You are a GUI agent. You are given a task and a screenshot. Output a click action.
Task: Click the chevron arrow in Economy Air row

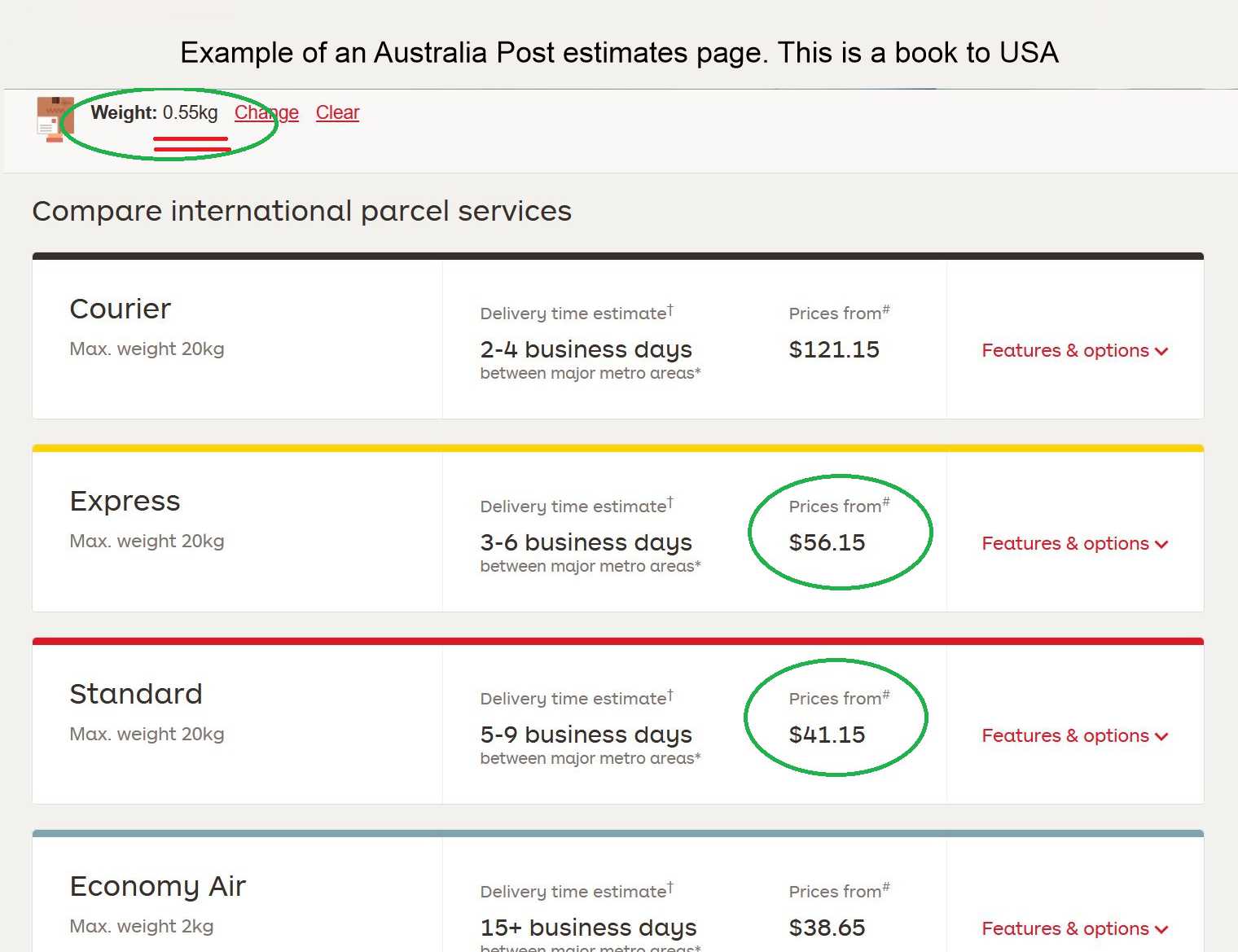pyautogui.click(x=1161, y=930)
